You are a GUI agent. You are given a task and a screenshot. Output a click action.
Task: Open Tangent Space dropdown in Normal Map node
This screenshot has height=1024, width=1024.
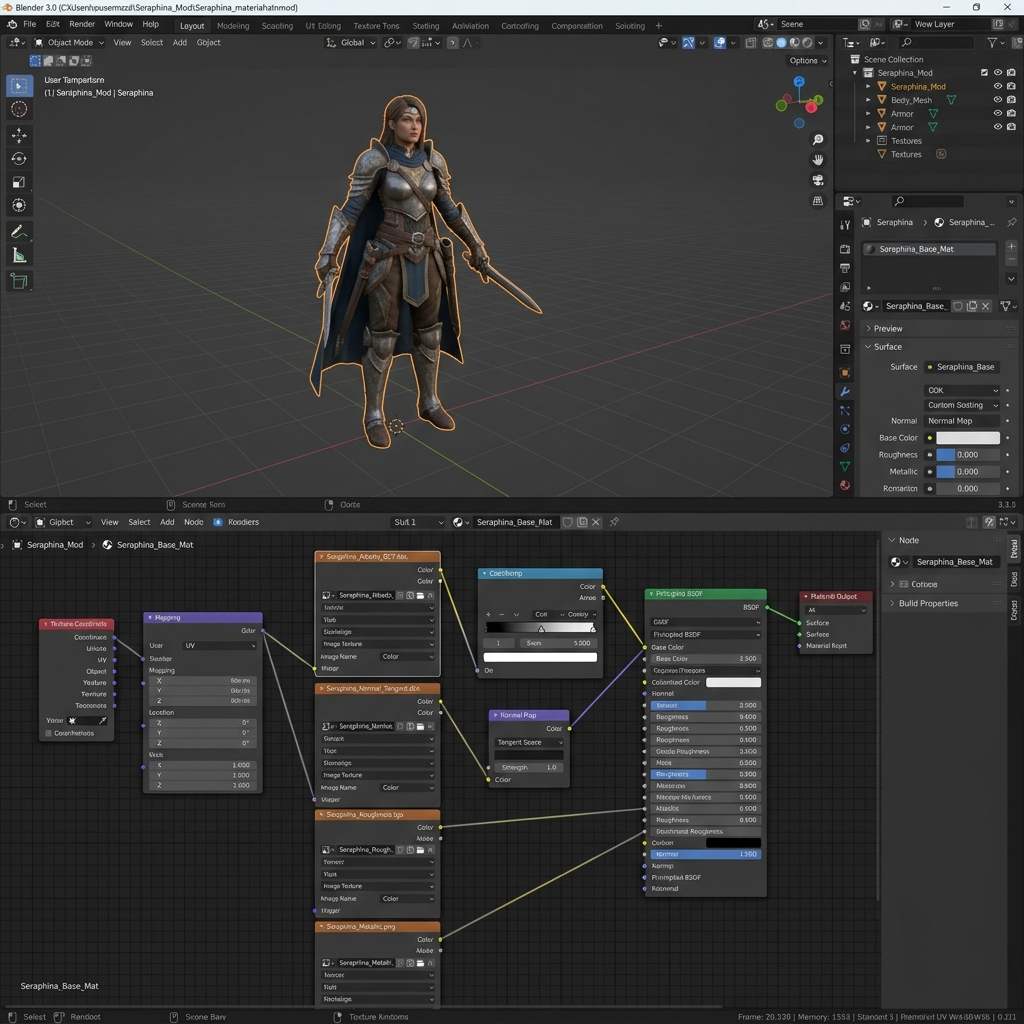point(530,743)
